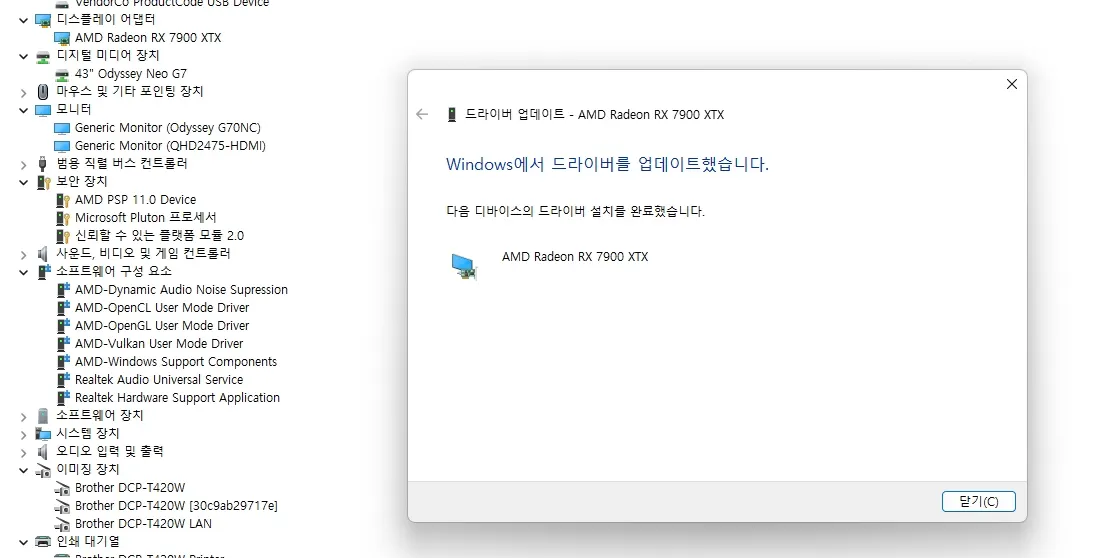This screenshot has height=558, width=1106.
Task: Select AMD-Dynamic Audio Noise Supression
Action: pyautogui.click(x=181, y=290)
